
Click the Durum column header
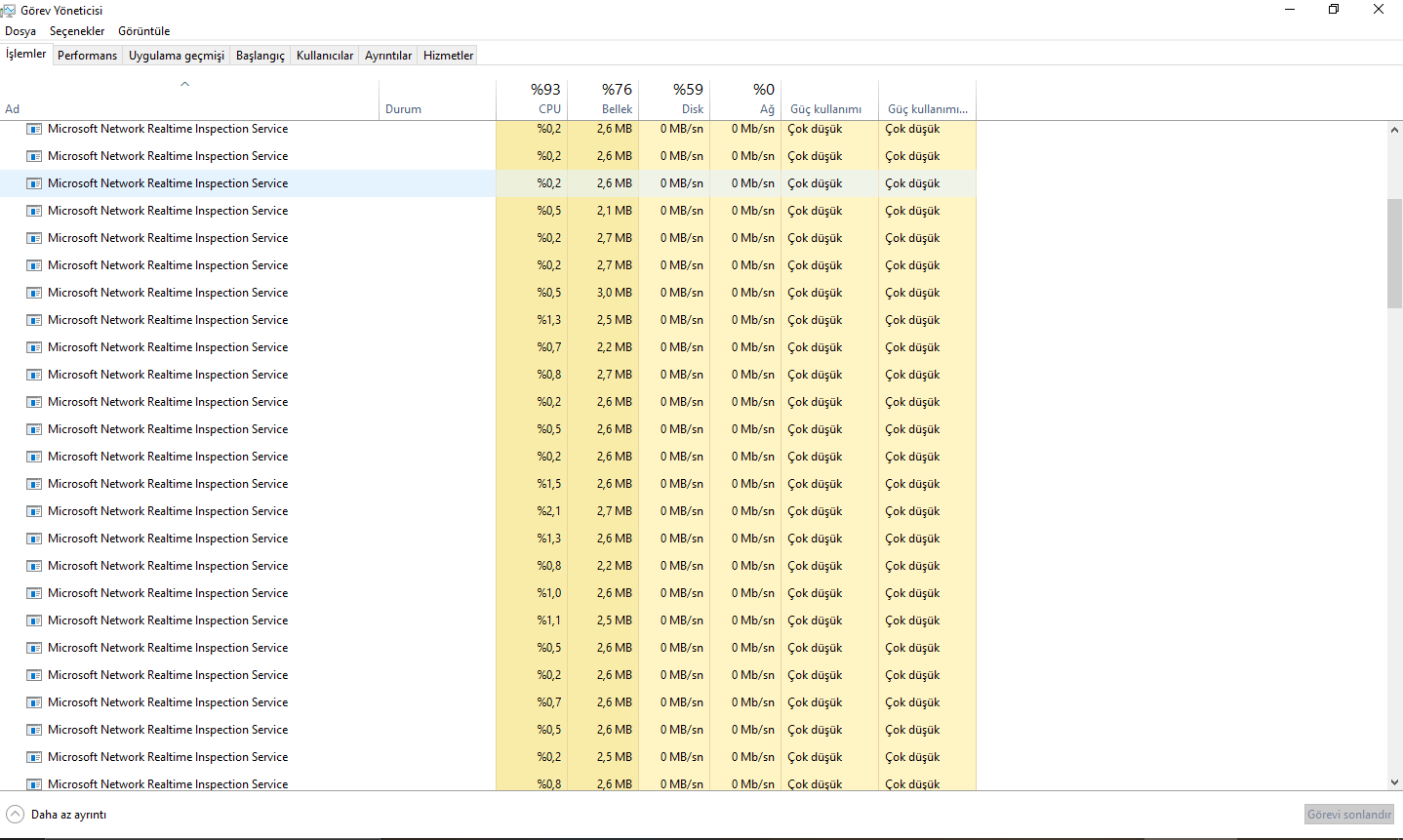437,100
